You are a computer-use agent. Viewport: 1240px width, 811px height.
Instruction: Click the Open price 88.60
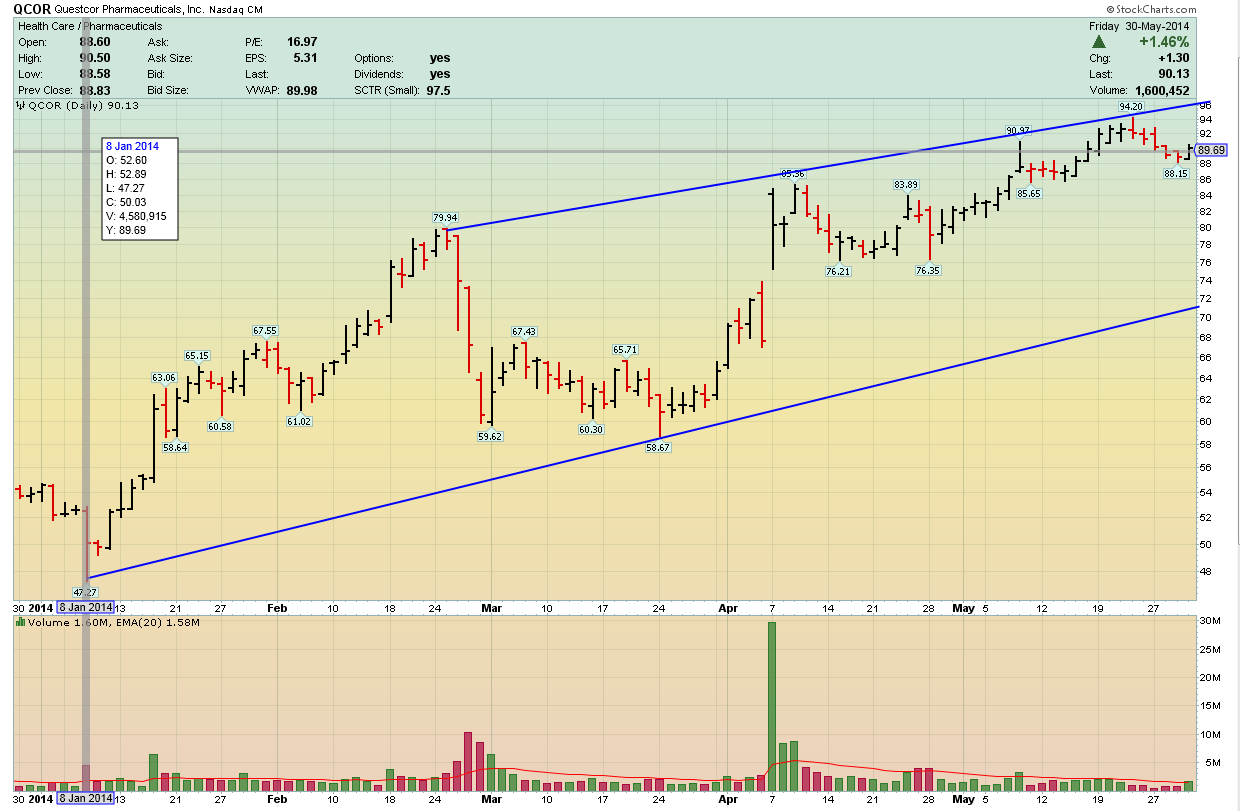click(x=94, y=42)
